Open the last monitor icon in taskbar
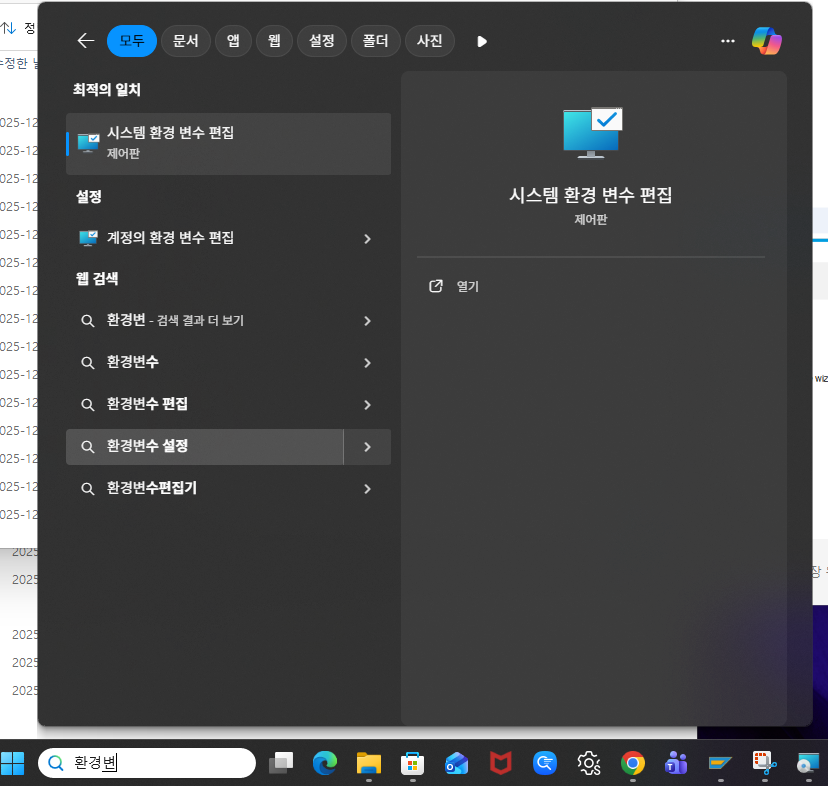The height and width of the screenshot is (786, 828). (808, 763)
